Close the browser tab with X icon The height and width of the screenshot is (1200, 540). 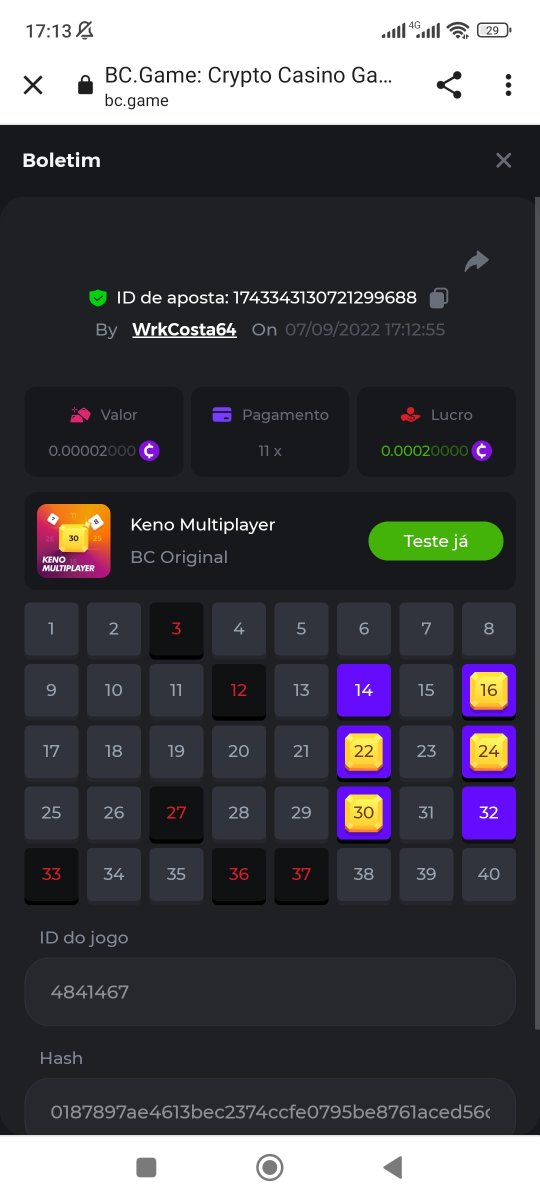33,85
